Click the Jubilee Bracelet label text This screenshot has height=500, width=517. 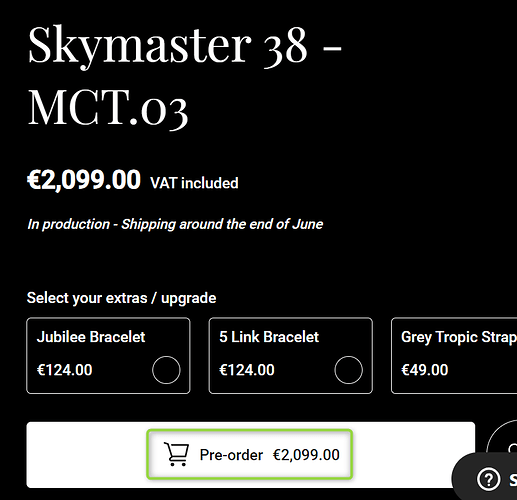coord(91,337)
